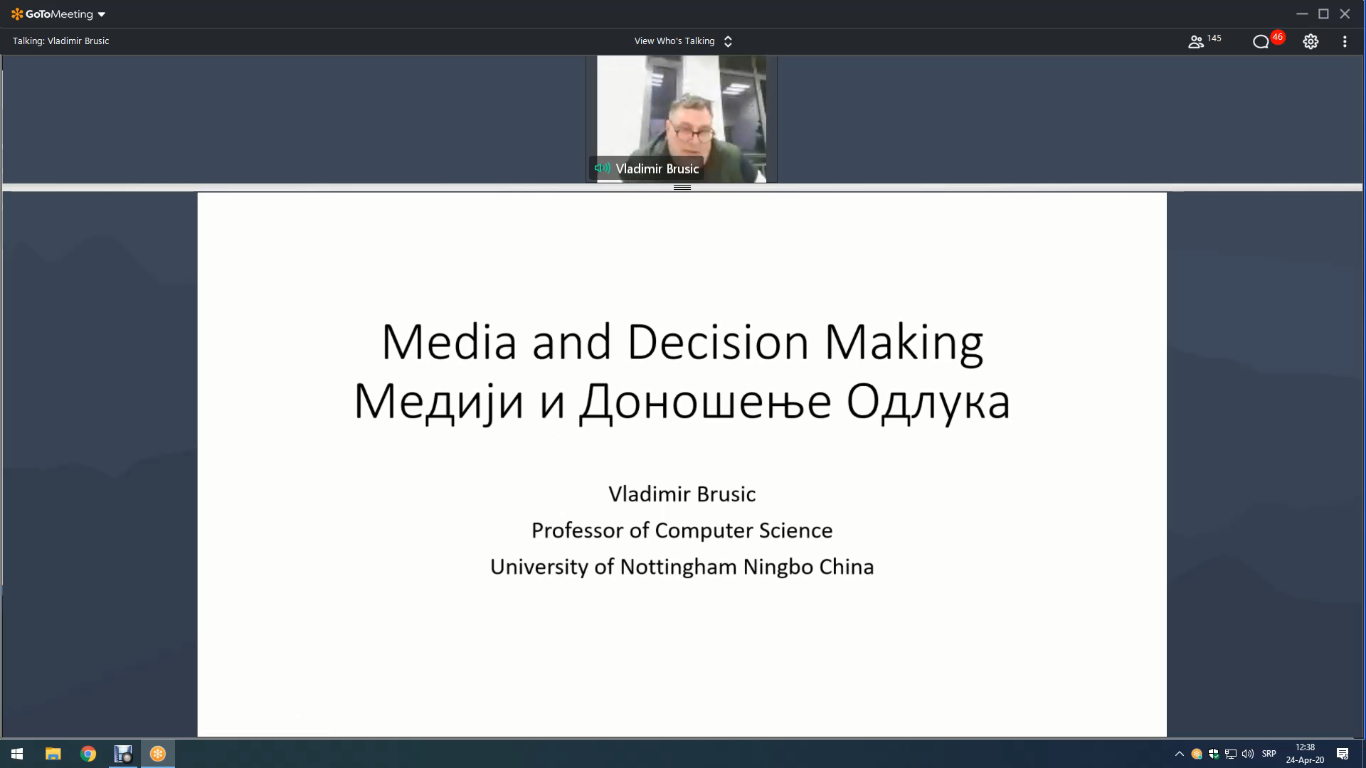Click the divider handle below the webcam
Viewport: 1366px width, 768px height.
(682, 187)
